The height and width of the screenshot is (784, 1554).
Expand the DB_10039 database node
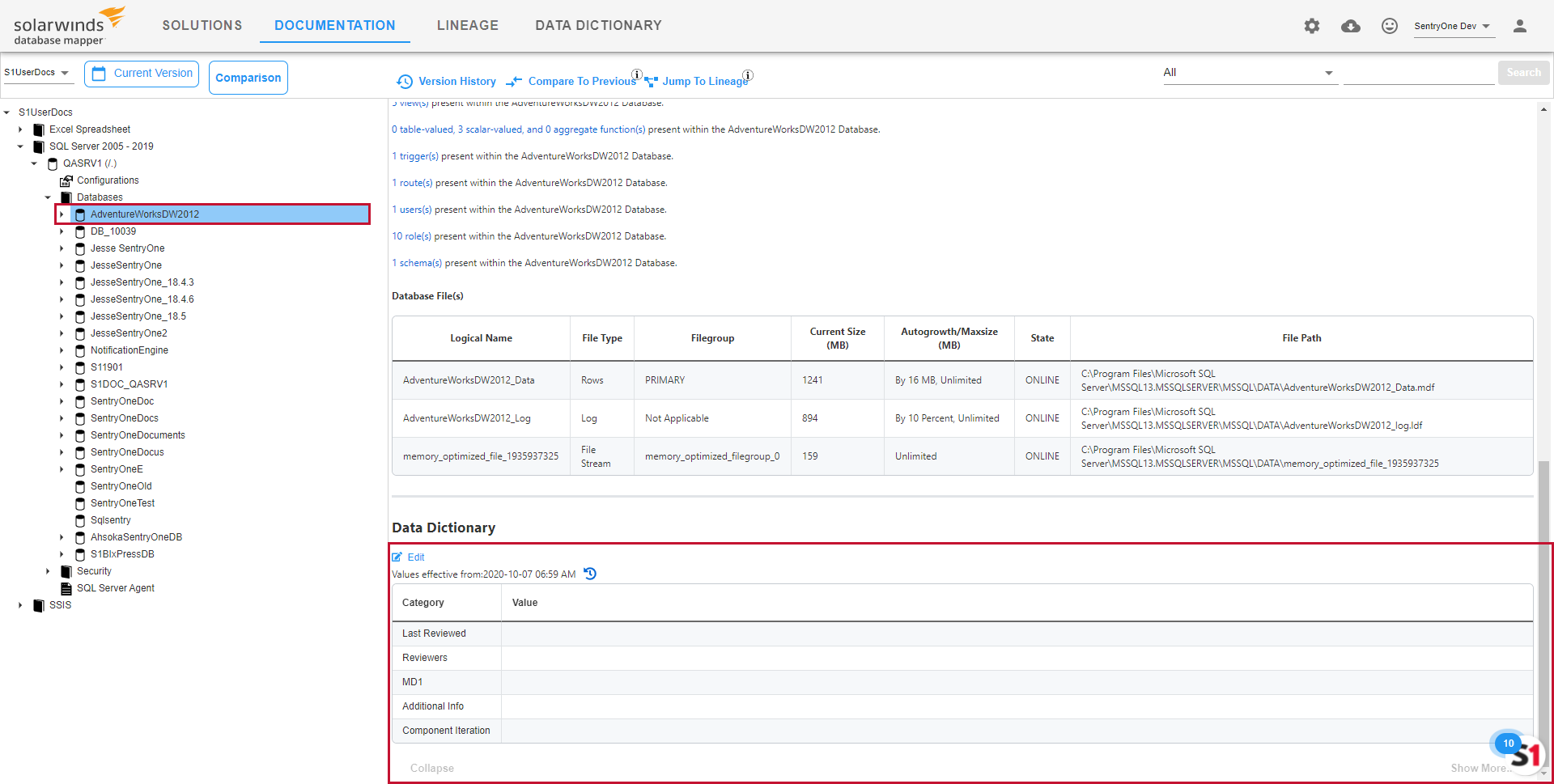(62, 231)
